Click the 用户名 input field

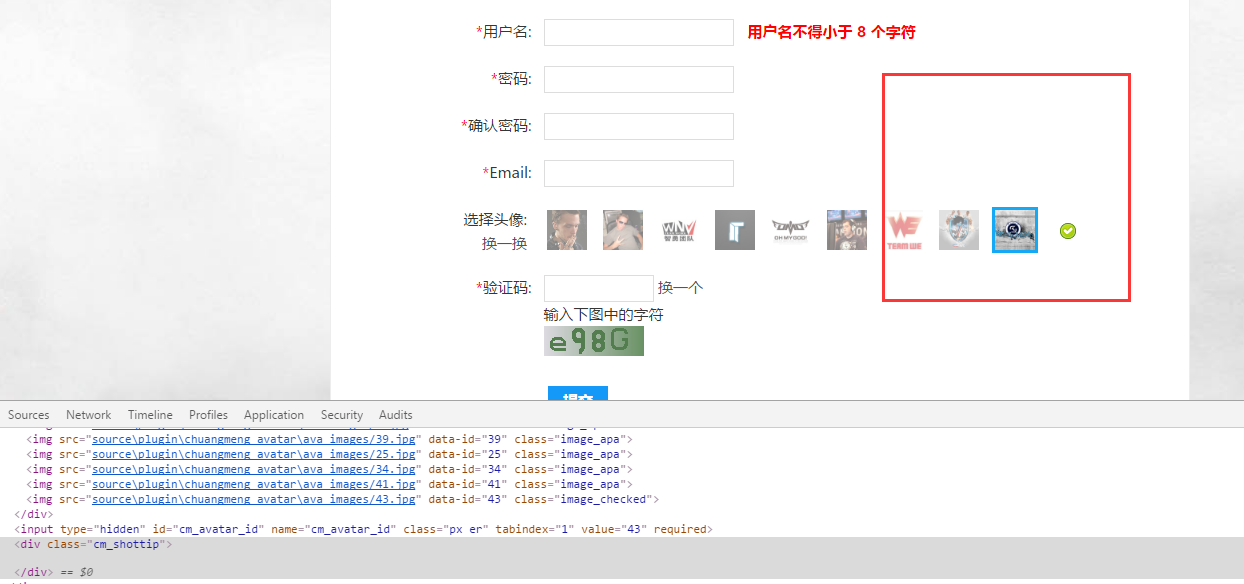pos(639,32)
